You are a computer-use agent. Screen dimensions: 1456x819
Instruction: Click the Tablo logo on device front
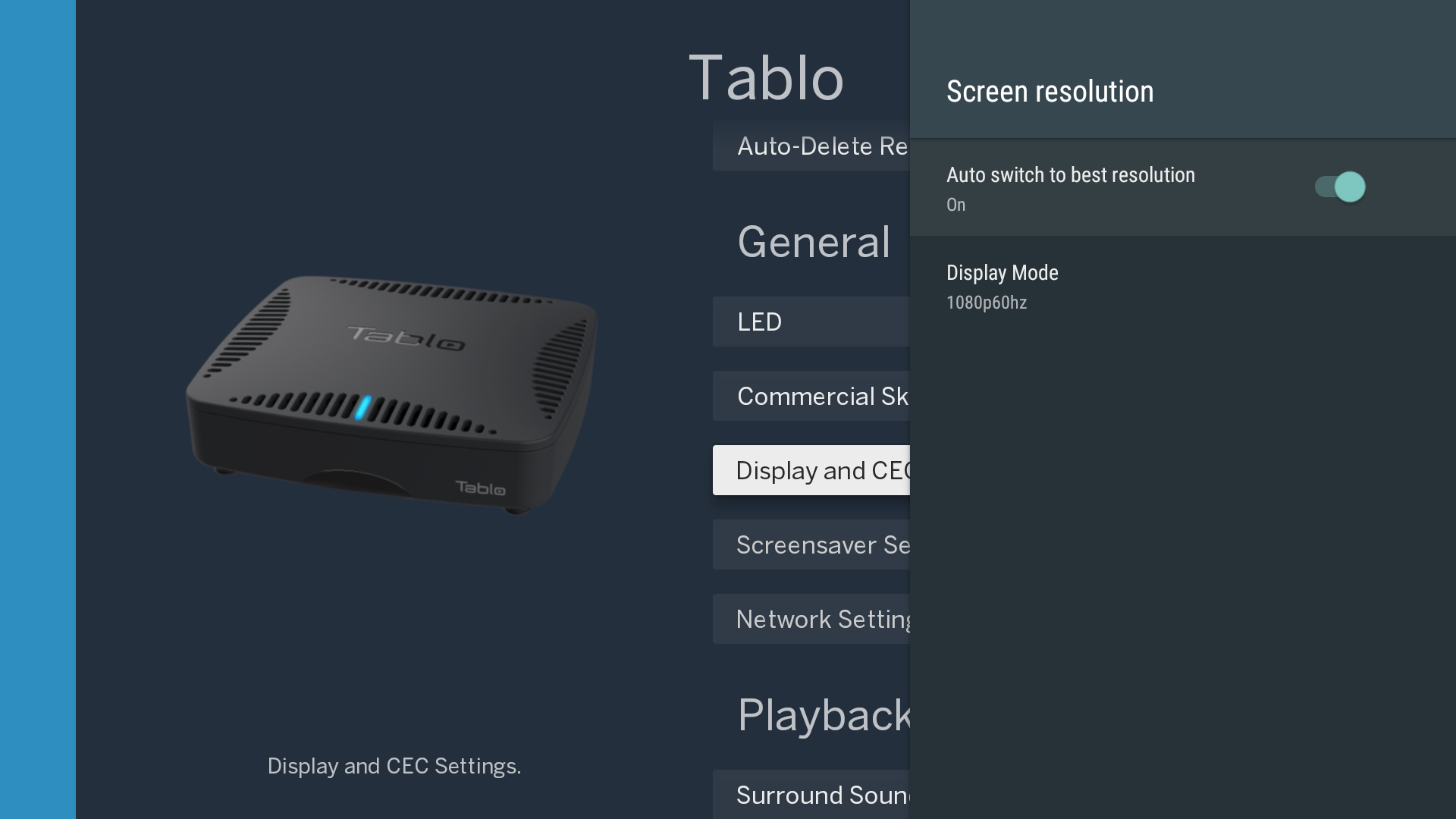(481, 488)
